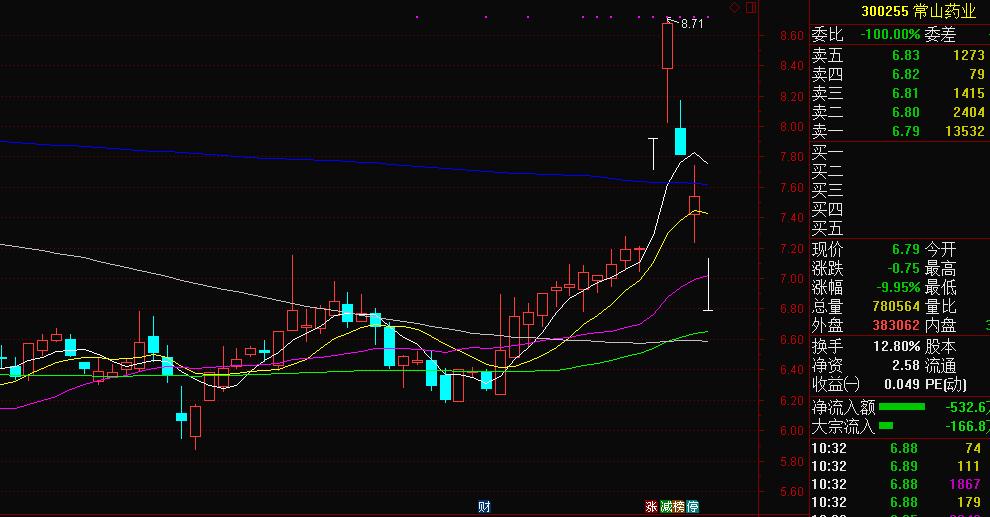This screenshot has height=517, width=990.
Task: Click the 最高 label
Action: [940, 268]
